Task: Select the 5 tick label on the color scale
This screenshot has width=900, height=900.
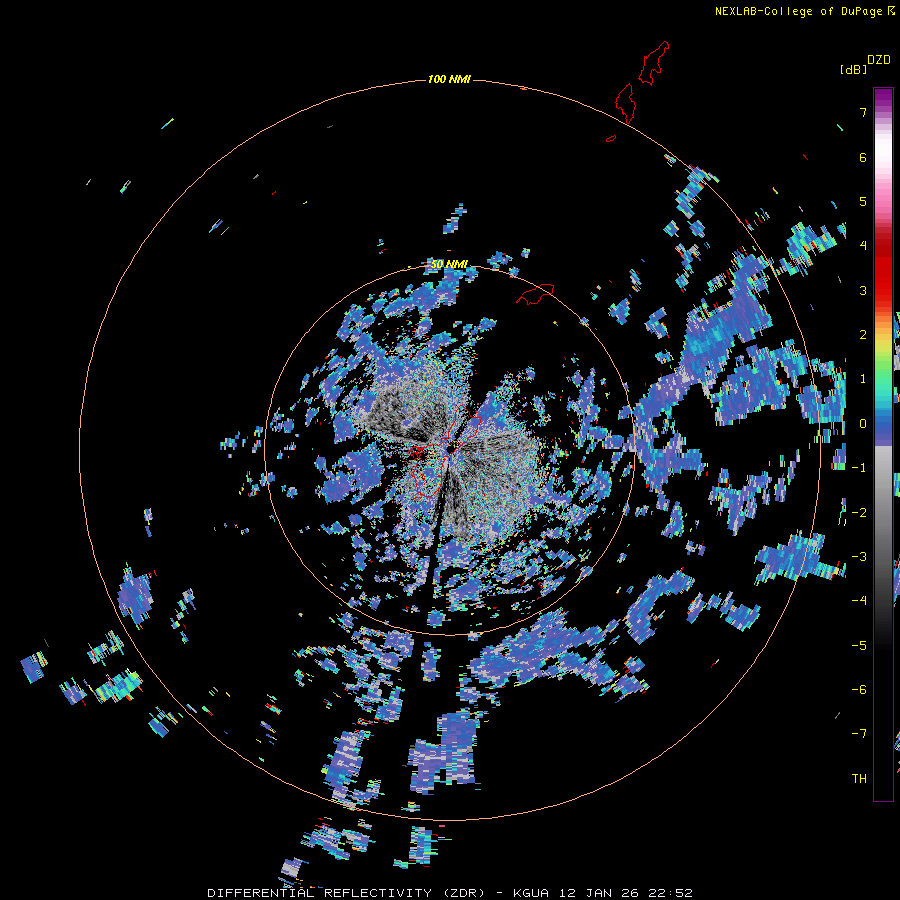Action: 862,201
